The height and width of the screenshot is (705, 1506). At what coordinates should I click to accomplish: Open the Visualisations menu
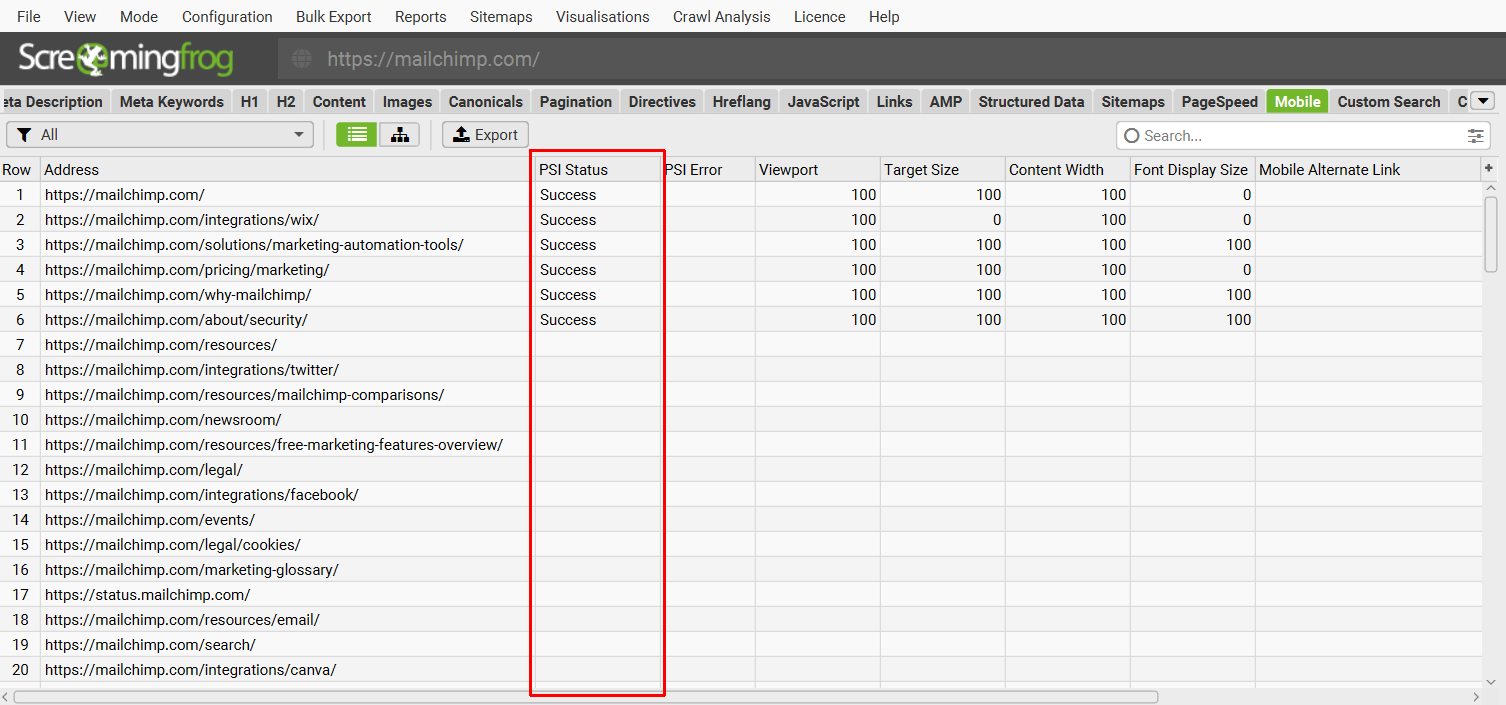pos(603,17)
